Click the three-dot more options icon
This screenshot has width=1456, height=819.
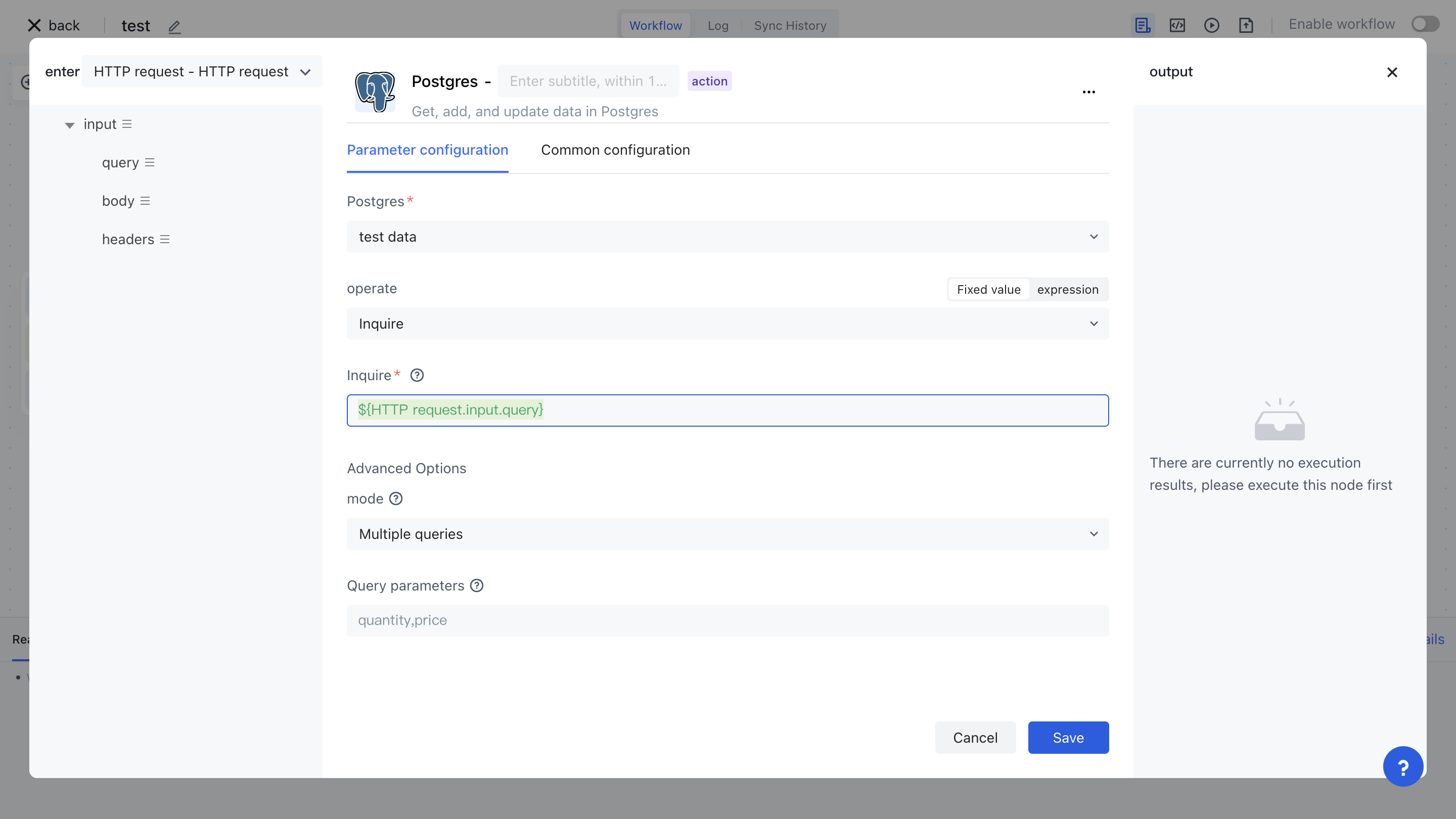[1088, 92]
